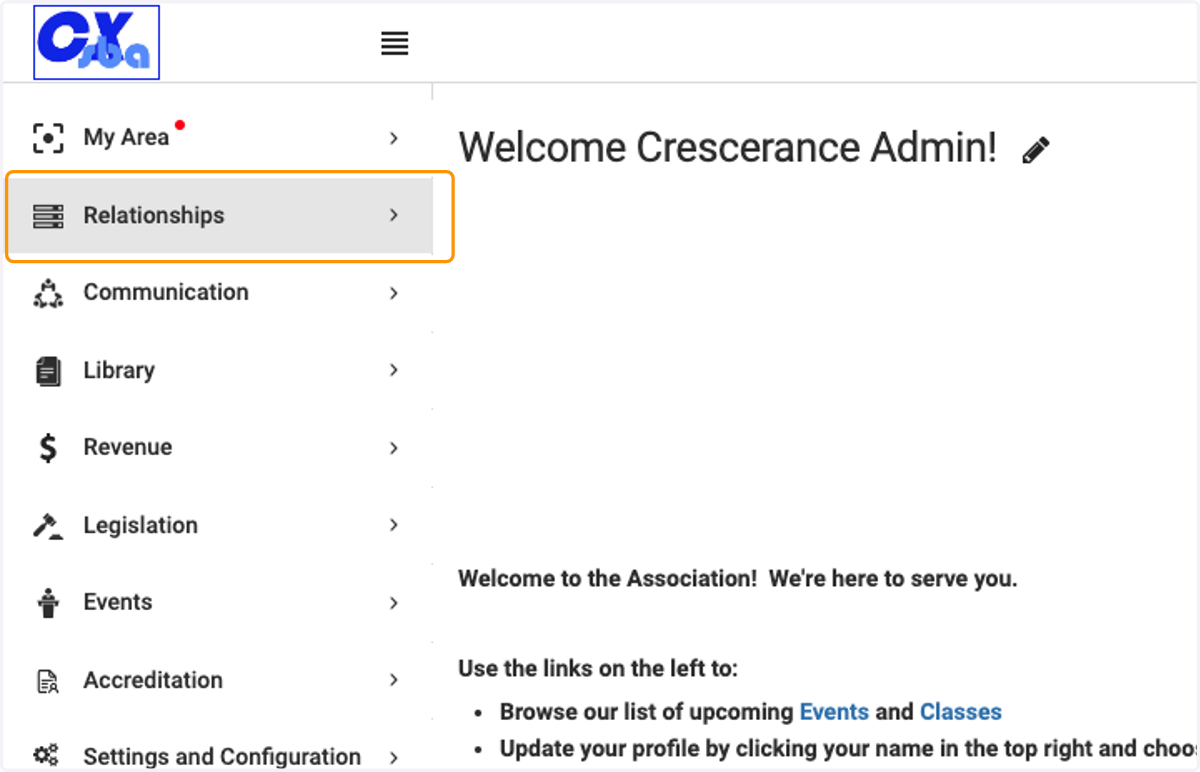The image size is (1200, 772).
Task: Open the Events sidebar entry
Action: [x=218, y=603]
